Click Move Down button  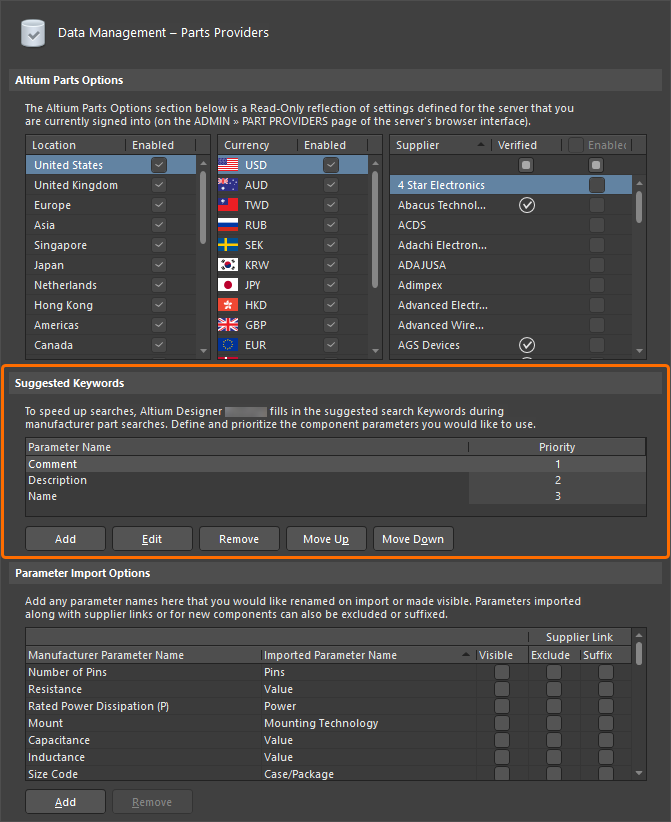coord(413,539)
